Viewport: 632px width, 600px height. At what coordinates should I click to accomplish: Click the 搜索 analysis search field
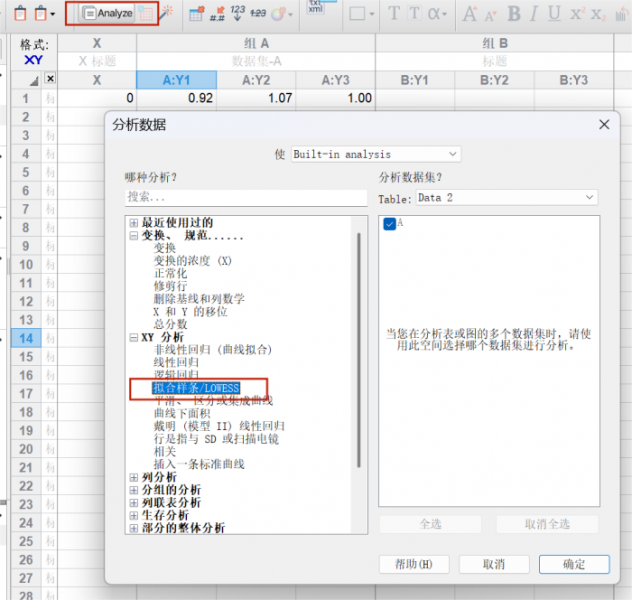pyautogui.click(x=245, y=198)
